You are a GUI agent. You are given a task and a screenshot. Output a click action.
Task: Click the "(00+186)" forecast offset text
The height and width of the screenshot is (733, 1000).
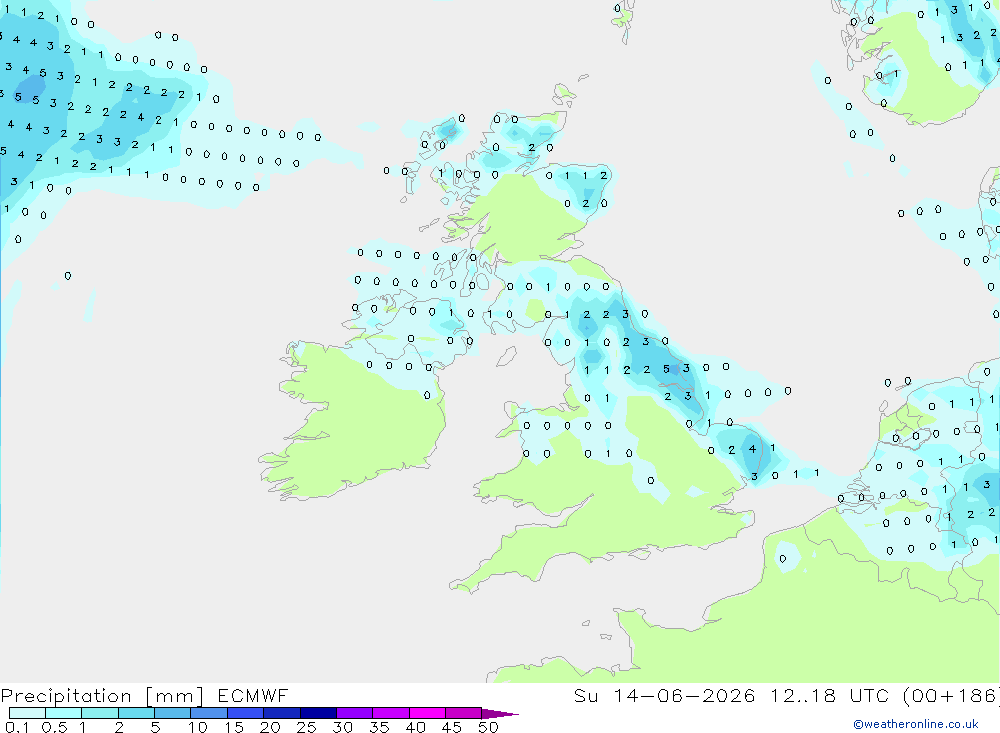tap(951, 696)
